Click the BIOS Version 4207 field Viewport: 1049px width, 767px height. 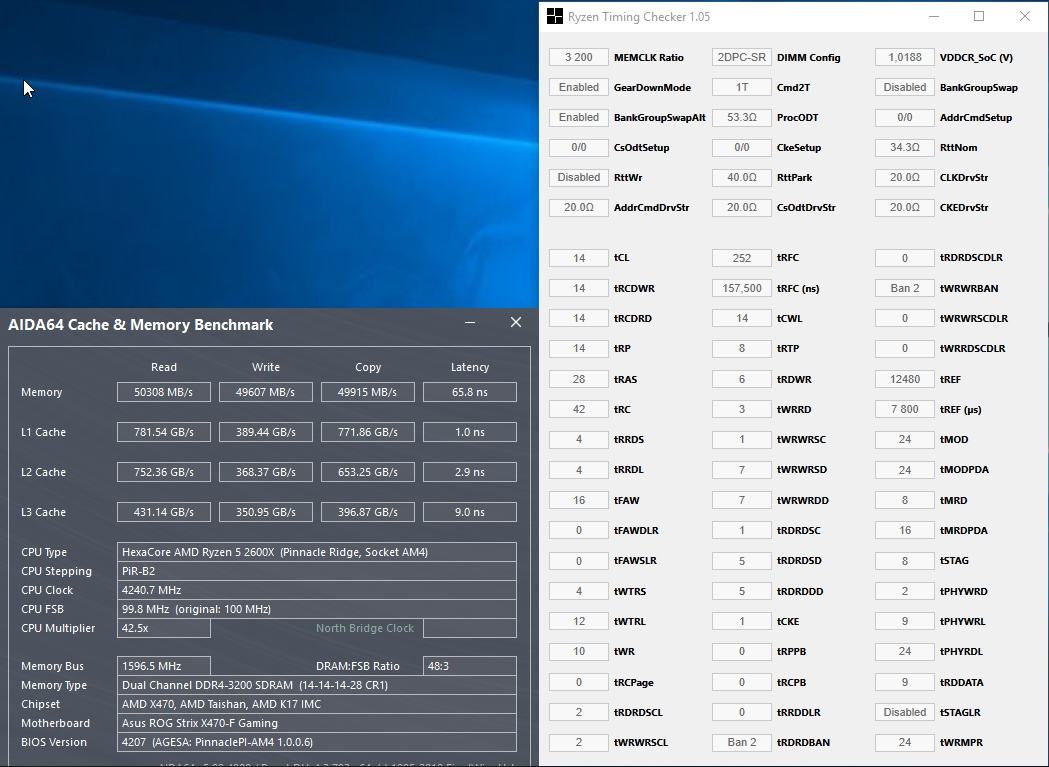coord(316,742)
